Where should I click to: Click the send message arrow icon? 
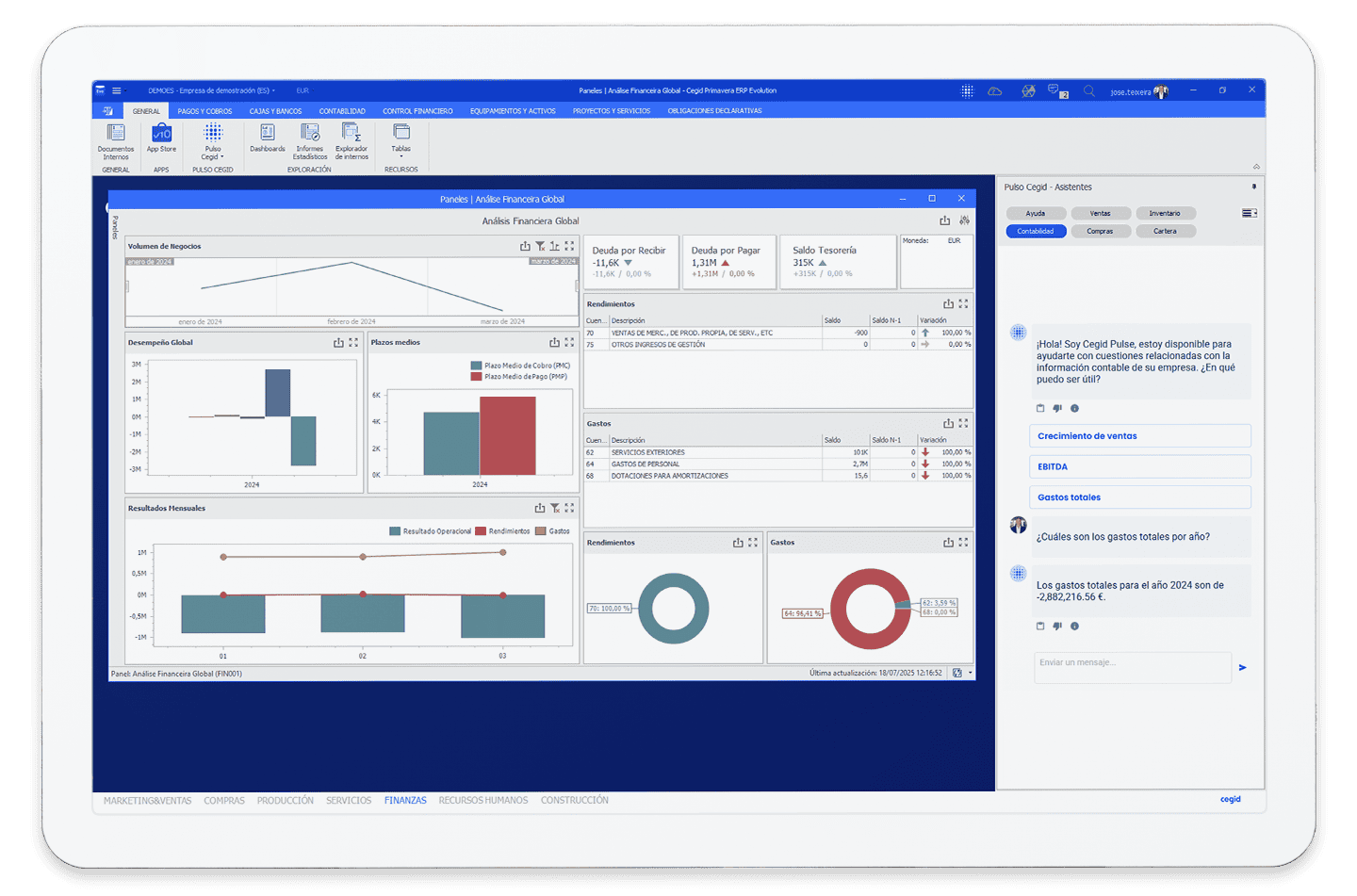pyautogui.click(x=1242, y=667)
